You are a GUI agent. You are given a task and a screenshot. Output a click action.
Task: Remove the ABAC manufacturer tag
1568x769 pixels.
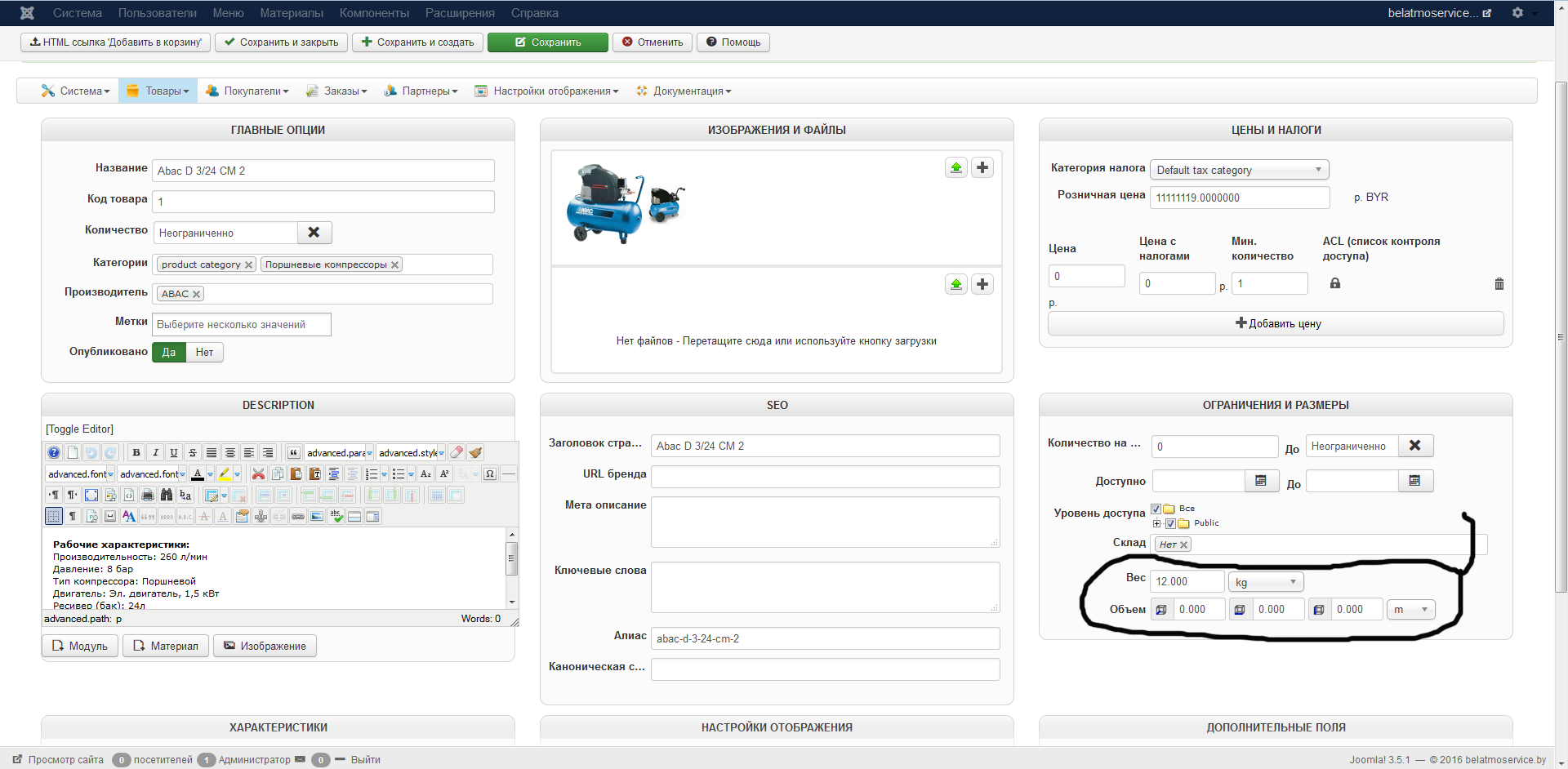[196, 294]
